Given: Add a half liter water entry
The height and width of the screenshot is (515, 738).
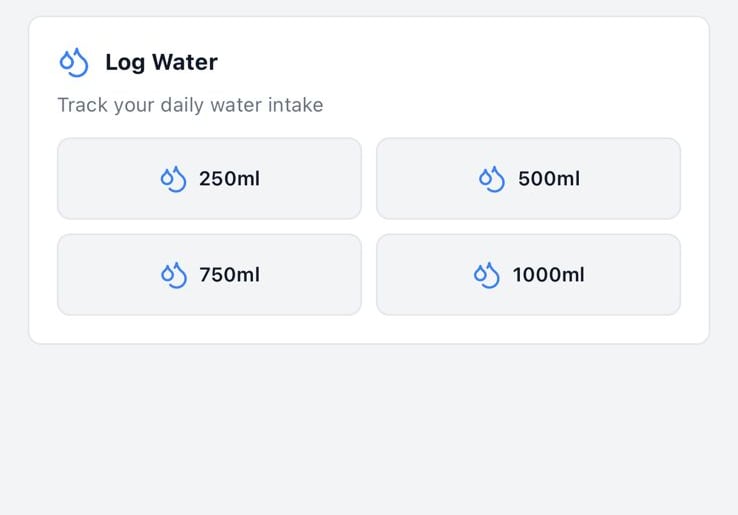Looking at the screenshot, I should (x=528, y=179).
